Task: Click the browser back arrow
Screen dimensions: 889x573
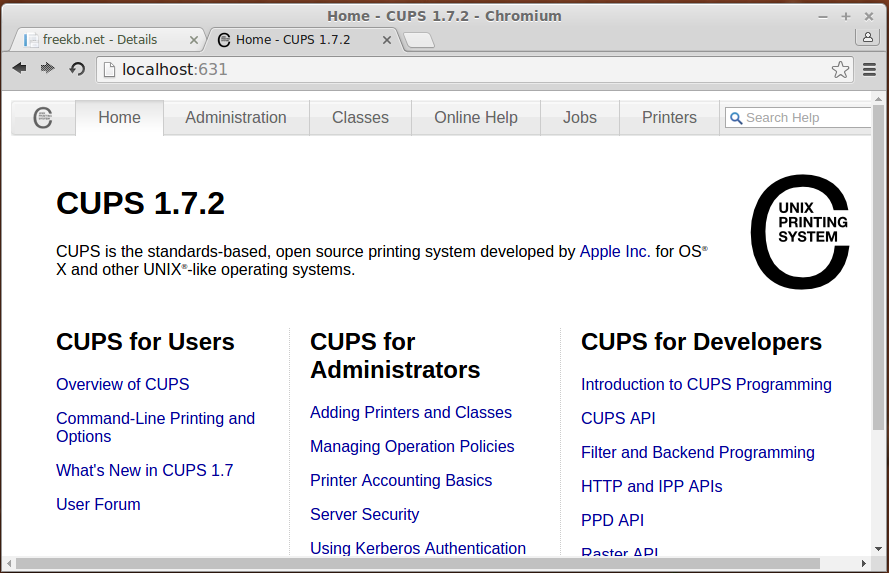Action: click(19, 69)
